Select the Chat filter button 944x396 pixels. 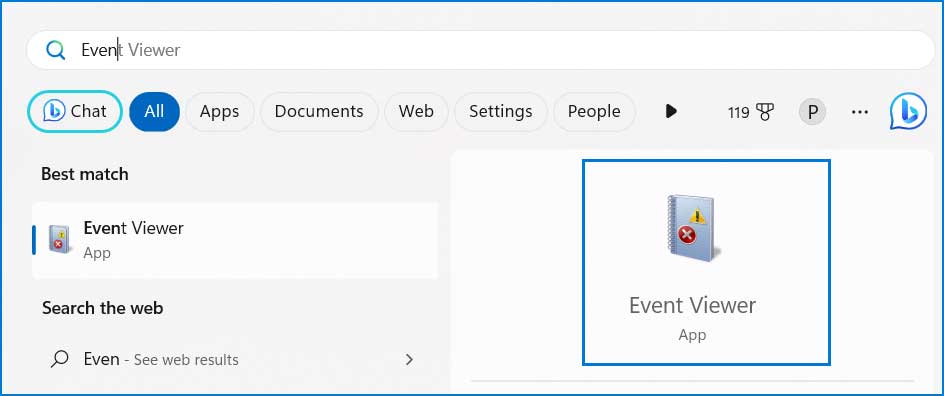[x=75, y=111]
